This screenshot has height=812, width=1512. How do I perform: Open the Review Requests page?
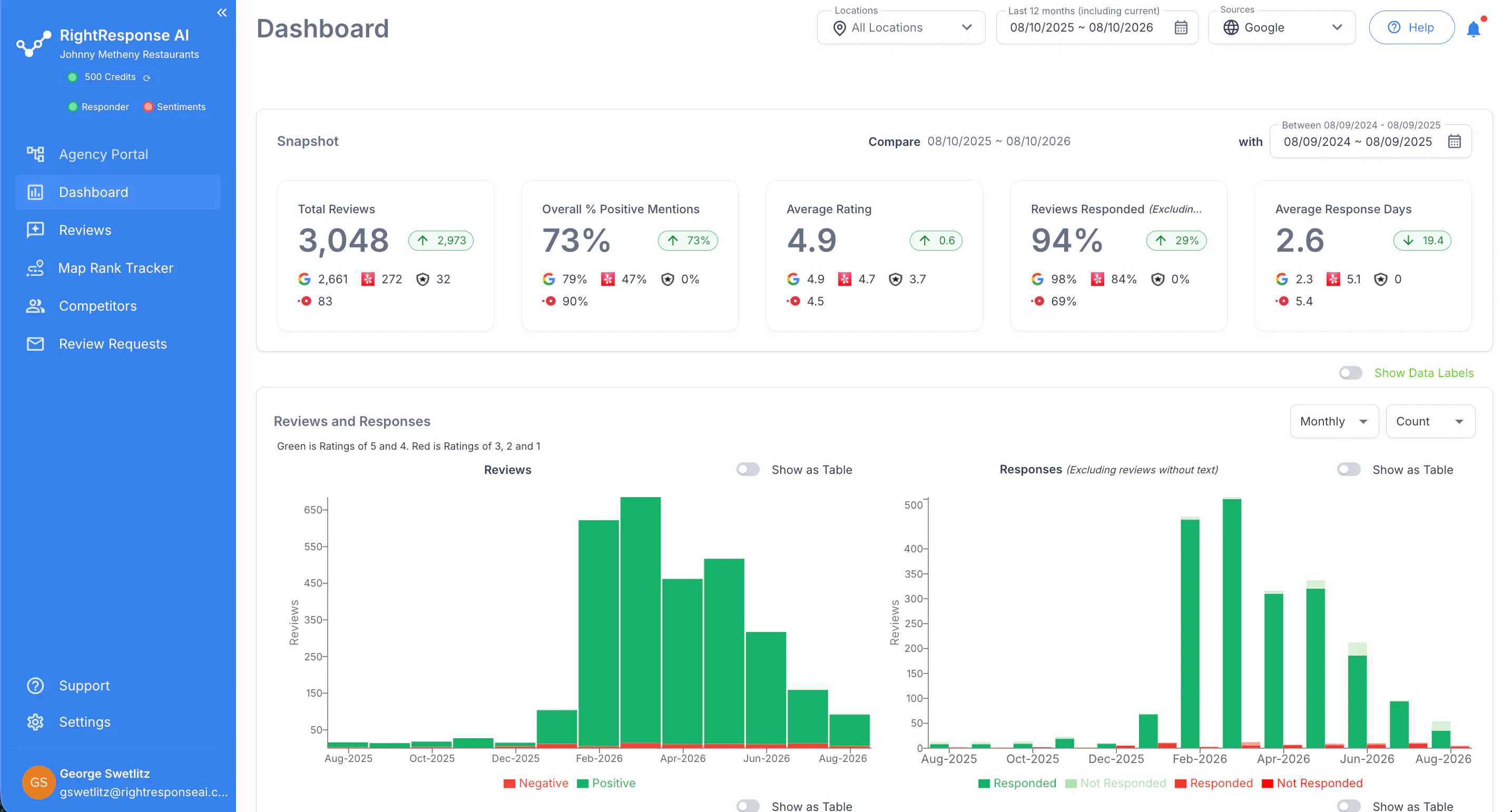tap(117, 344)
